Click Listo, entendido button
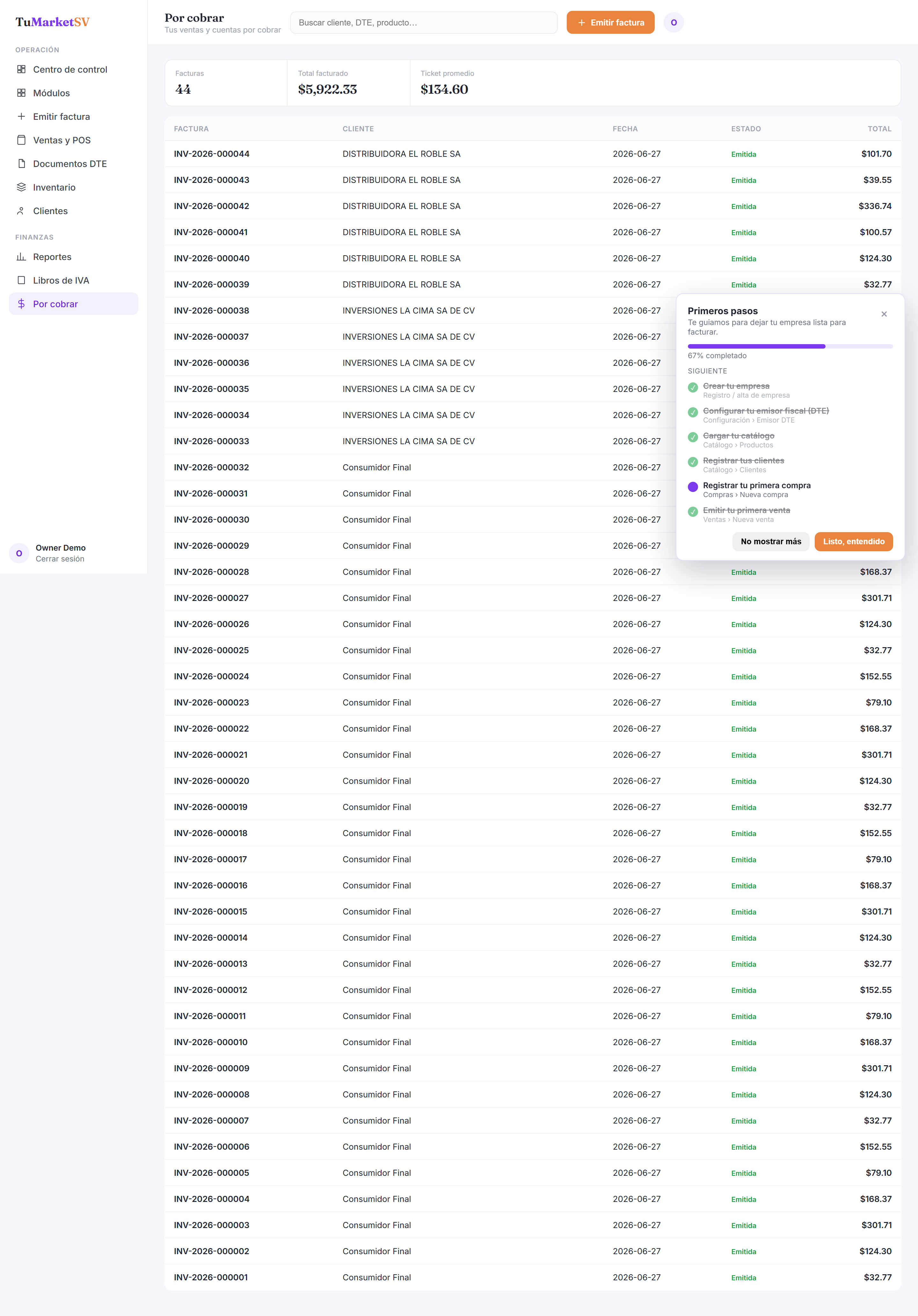This screenshot has height=1316, width=918. [x=853, y=542]
